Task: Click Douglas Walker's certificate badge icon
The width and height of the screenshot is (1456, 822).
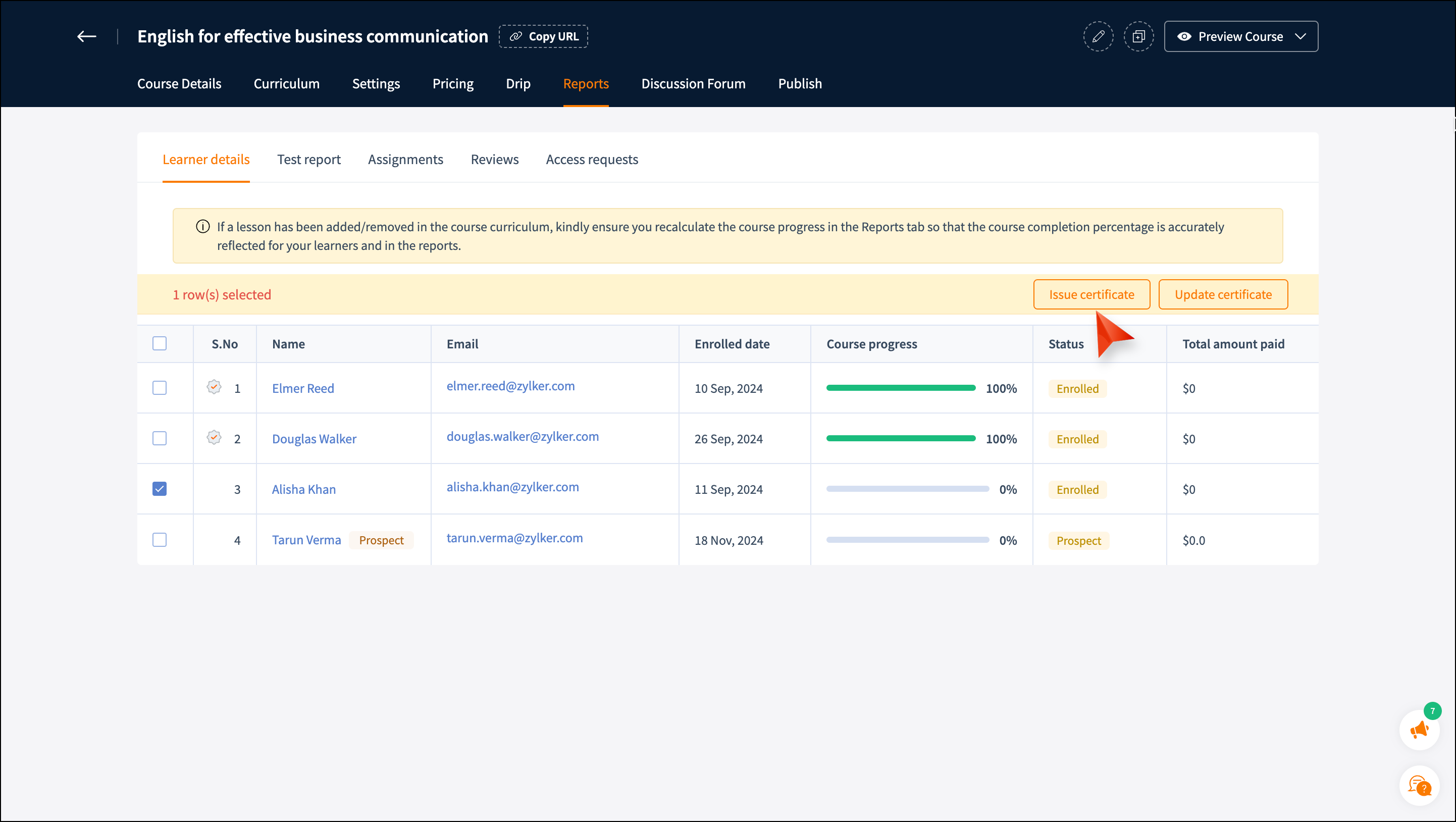Action: point(214,438)
